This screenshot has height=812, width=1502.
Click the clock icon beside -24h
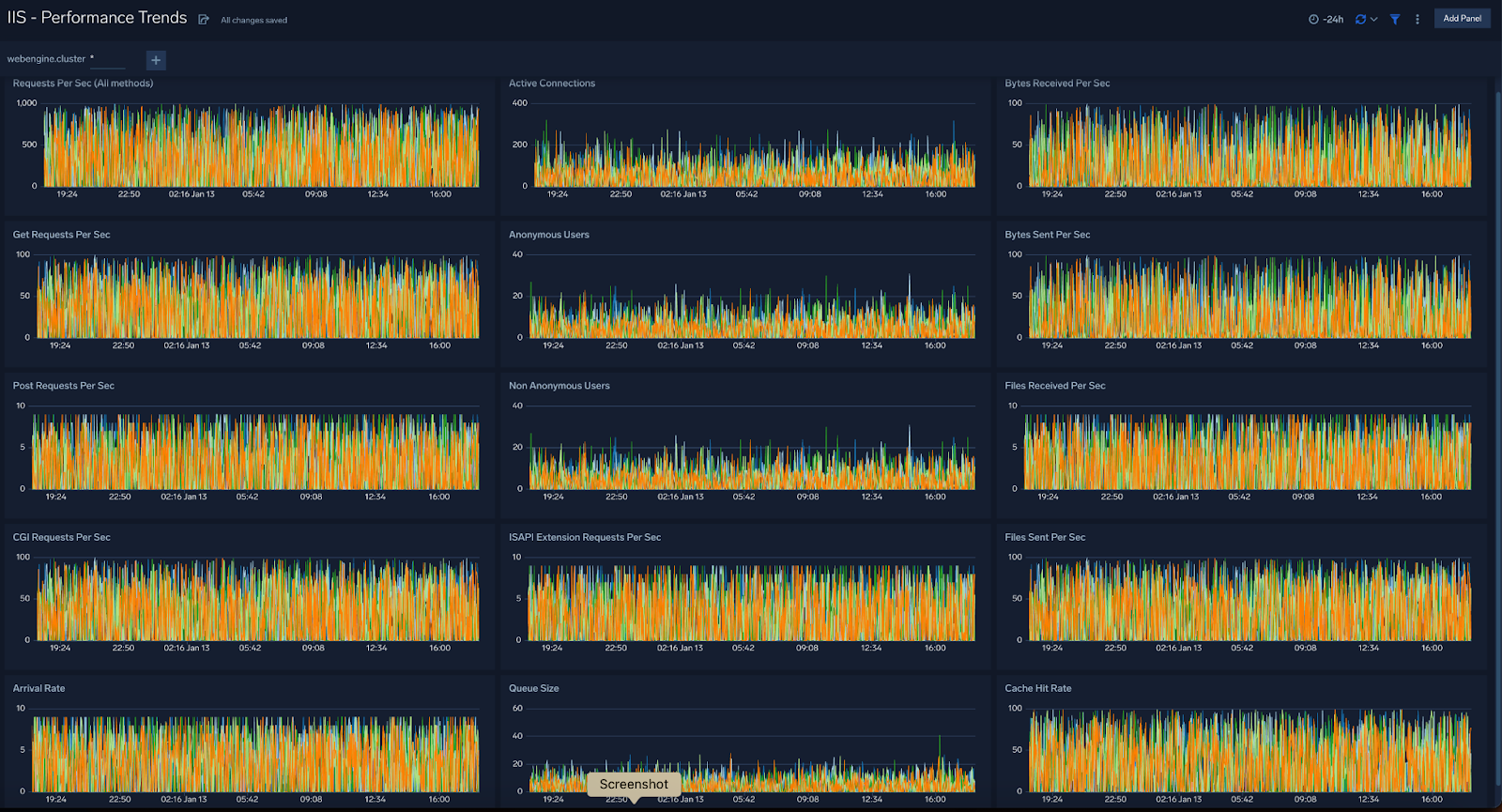coord(1313,19)
